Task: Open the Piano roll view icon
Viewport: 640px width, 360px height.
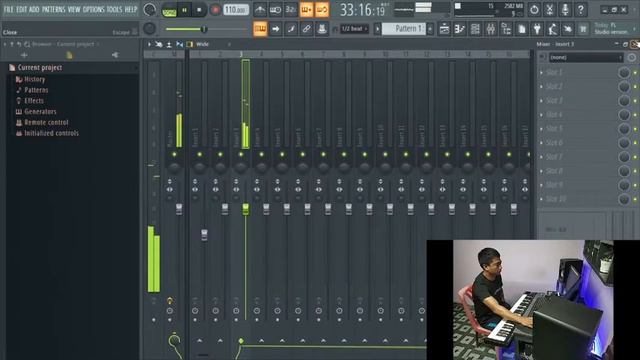Action: tap(460, 29)
